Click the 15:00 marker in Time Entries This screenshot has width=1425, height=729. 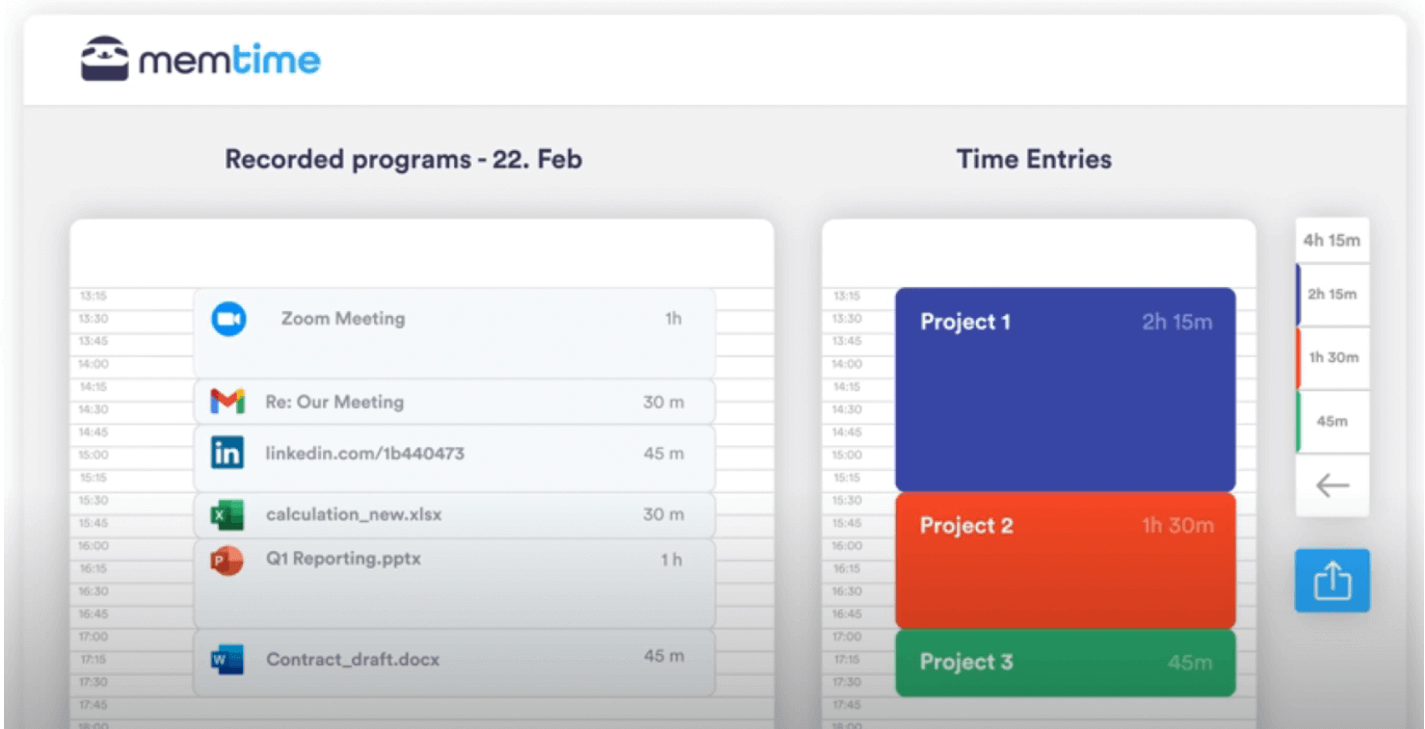click(847, 455)
